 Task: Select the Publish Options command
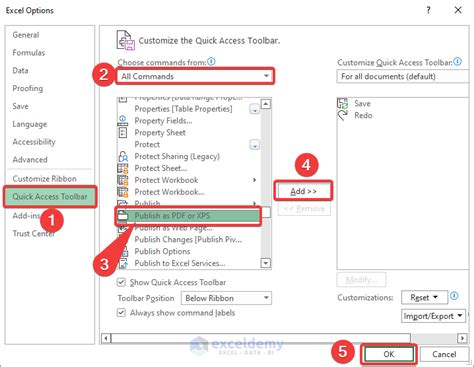point(162,251)
